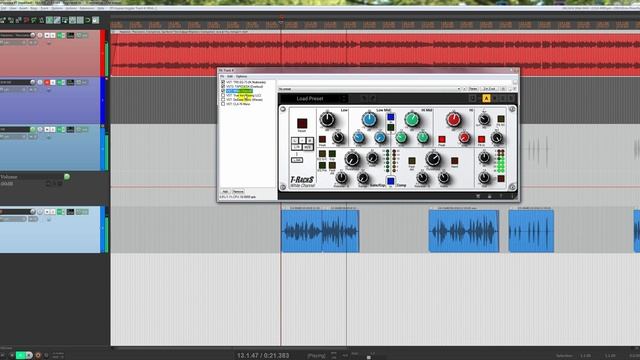Select the yellow A slot in plugin header
The width and height of the screenshot is (640, 360).
pyautogui.click(x=486, y=98)
